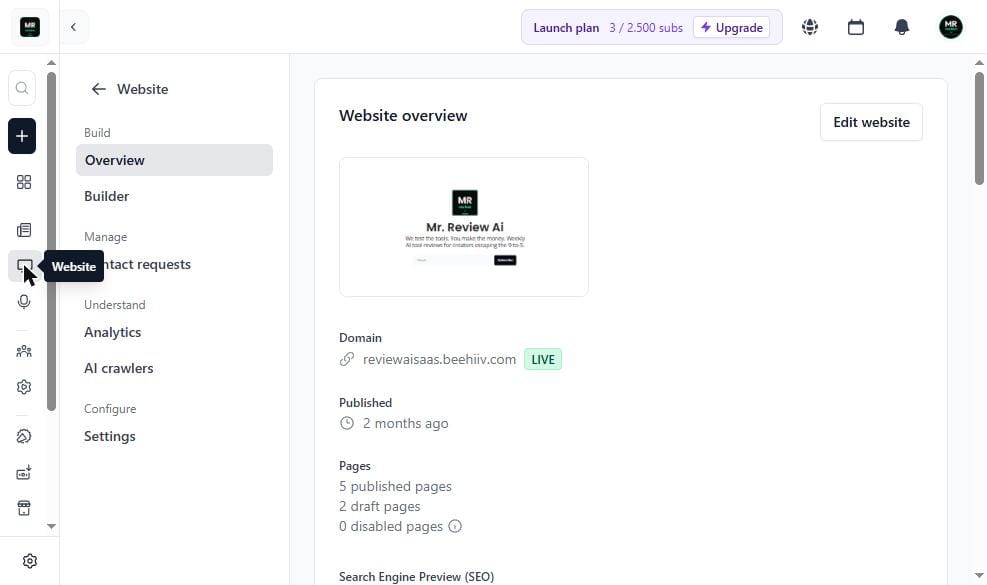Viewport: 987px width, 585px height.
Task: Open the audience people icon in sidebar
Action: [x=24, y=351]
